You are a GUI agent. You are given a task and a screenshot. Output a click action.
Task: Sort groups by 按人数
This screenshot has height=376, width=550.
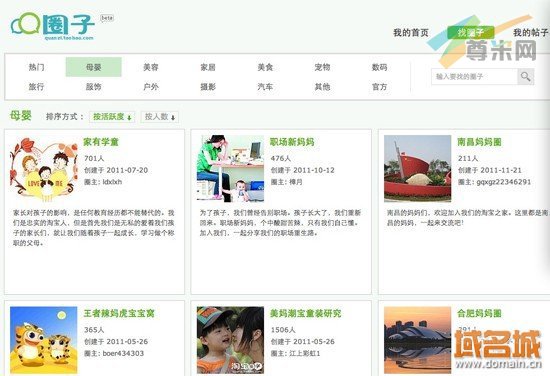tap(160, 117)
